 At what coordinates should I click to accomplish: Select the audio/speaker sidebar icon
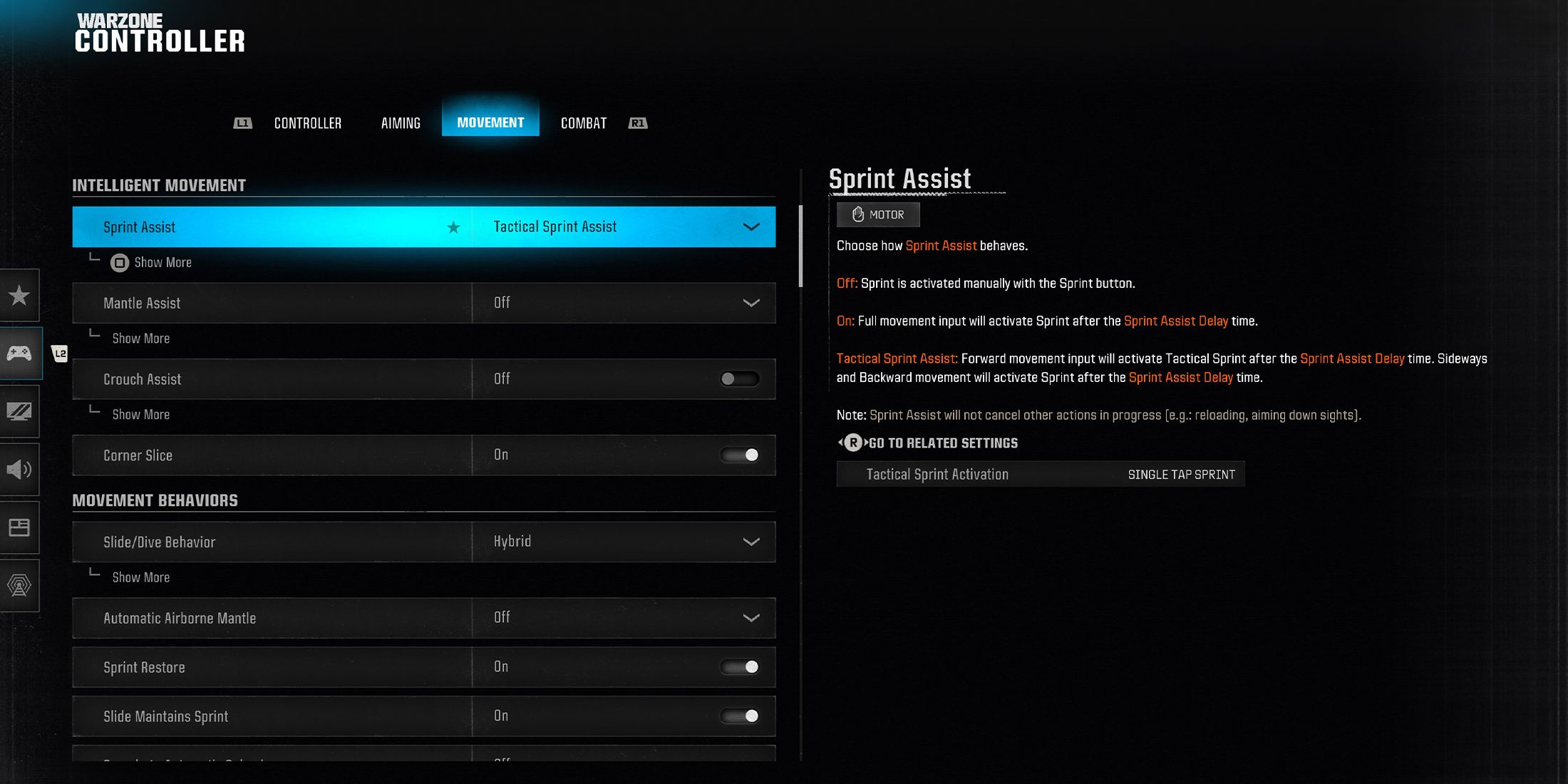[19, 468]
